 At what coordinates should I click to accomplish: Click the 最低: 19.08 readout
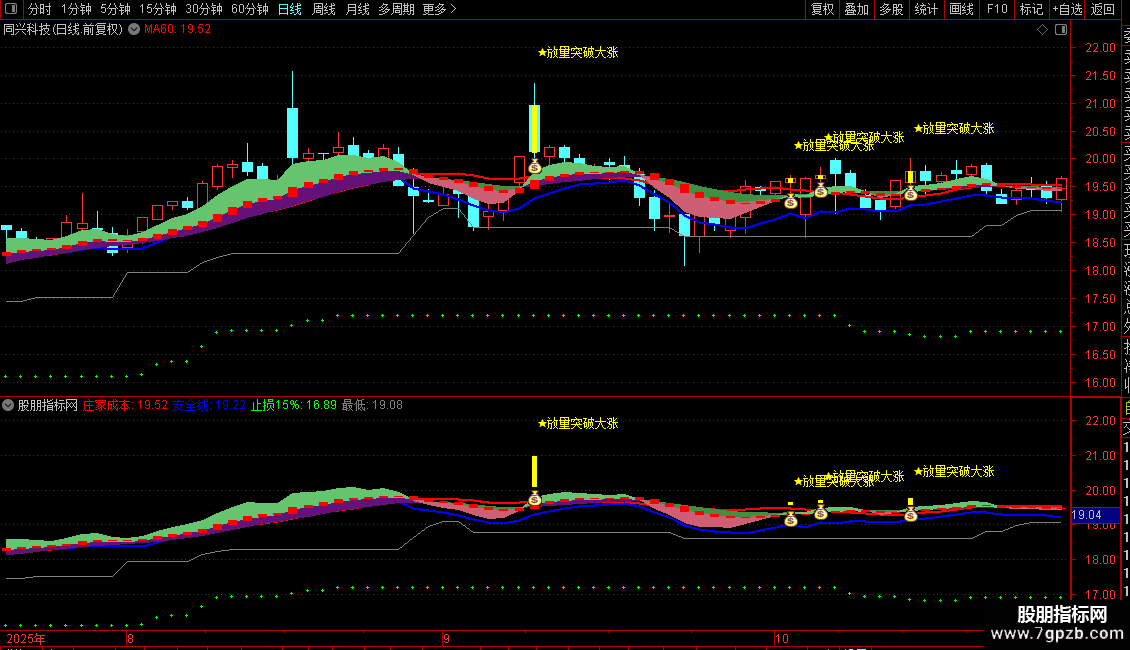372,405
